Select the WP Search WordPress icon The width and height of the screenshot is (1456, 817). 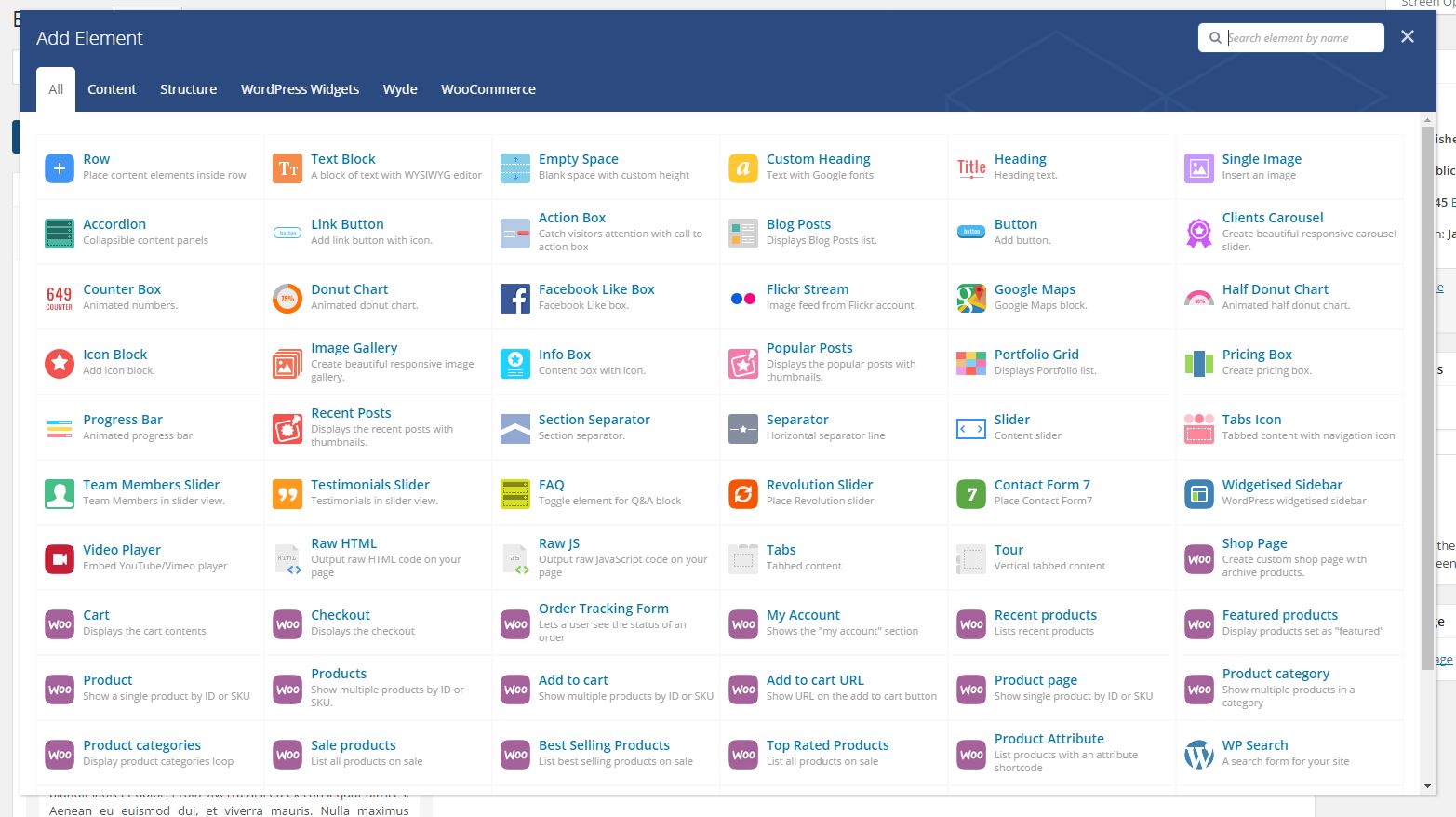[x=1199, y=755]
